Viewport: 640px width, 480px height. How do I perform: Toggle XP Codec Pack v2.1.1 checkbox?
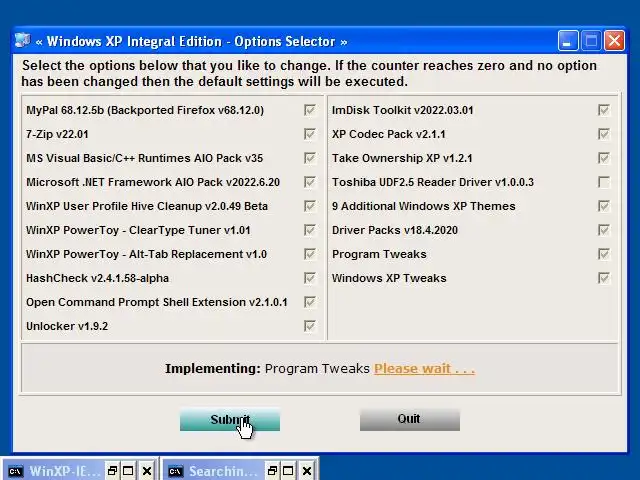click(x=604, y=134)
